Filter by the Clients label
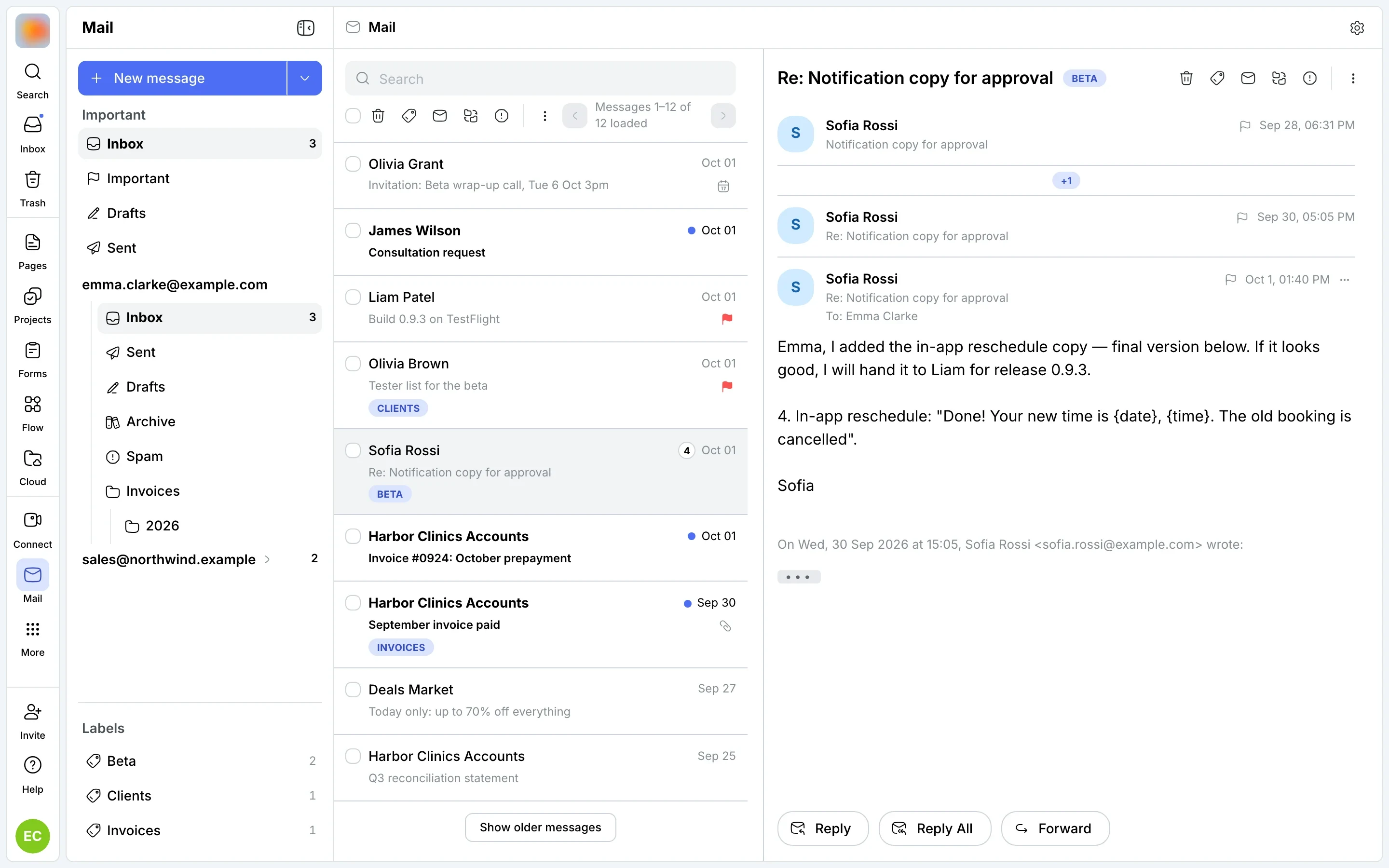Viewport: 1389px width, 868px height. (200, 796)
